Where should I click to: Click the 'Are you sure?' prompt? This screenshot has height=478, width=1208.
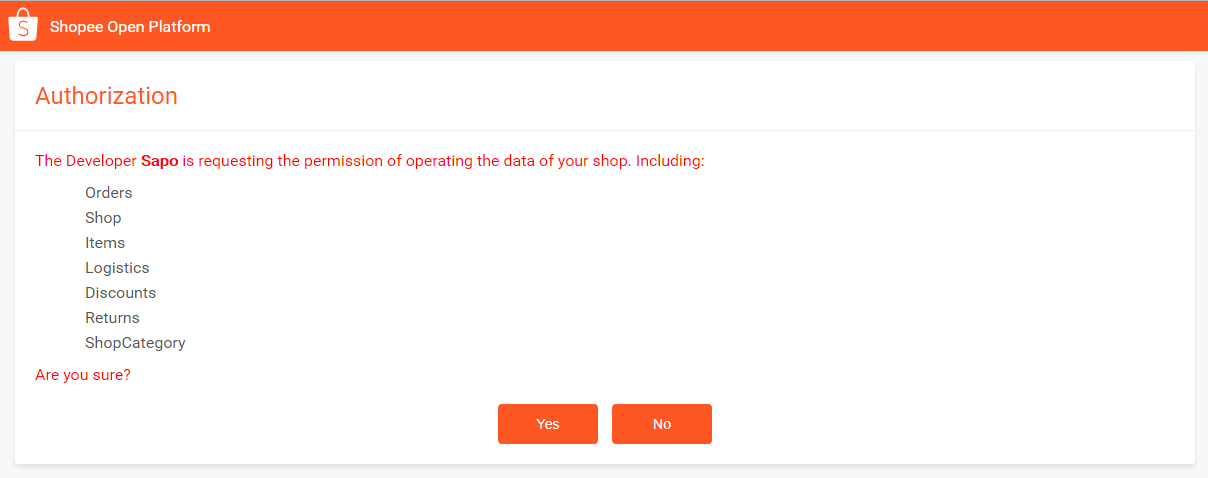coord(83,375)
